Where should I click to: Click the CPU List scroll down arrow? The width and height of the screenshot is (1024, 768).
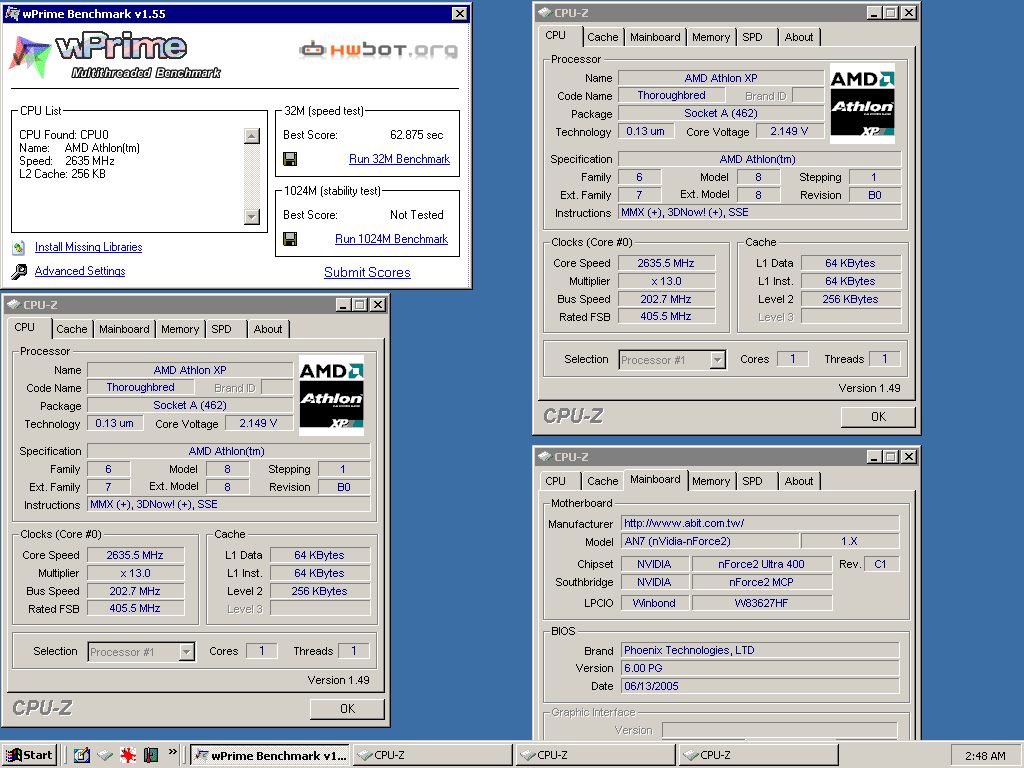tap(251, 216)
